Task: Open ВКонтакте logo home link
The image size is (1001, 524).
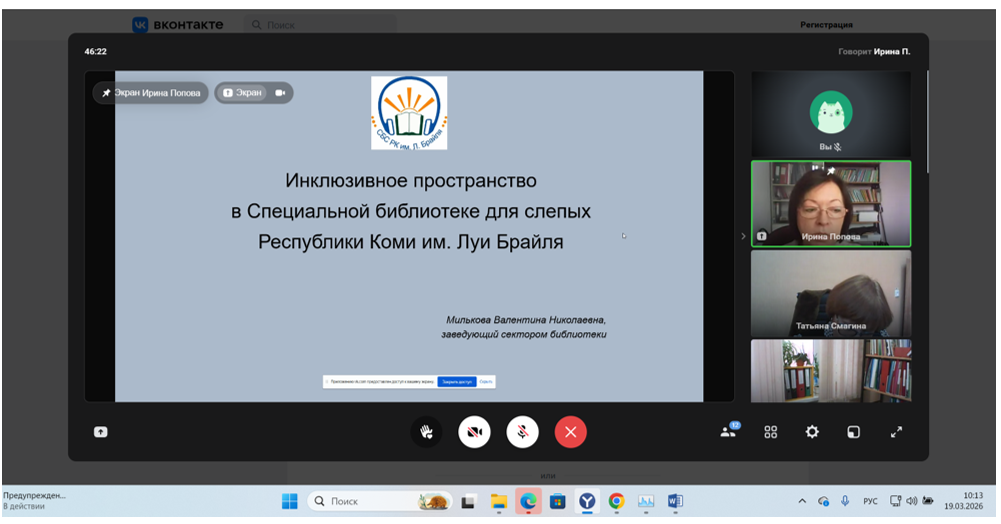Action: pyautogui.click(x=177, y=25)
